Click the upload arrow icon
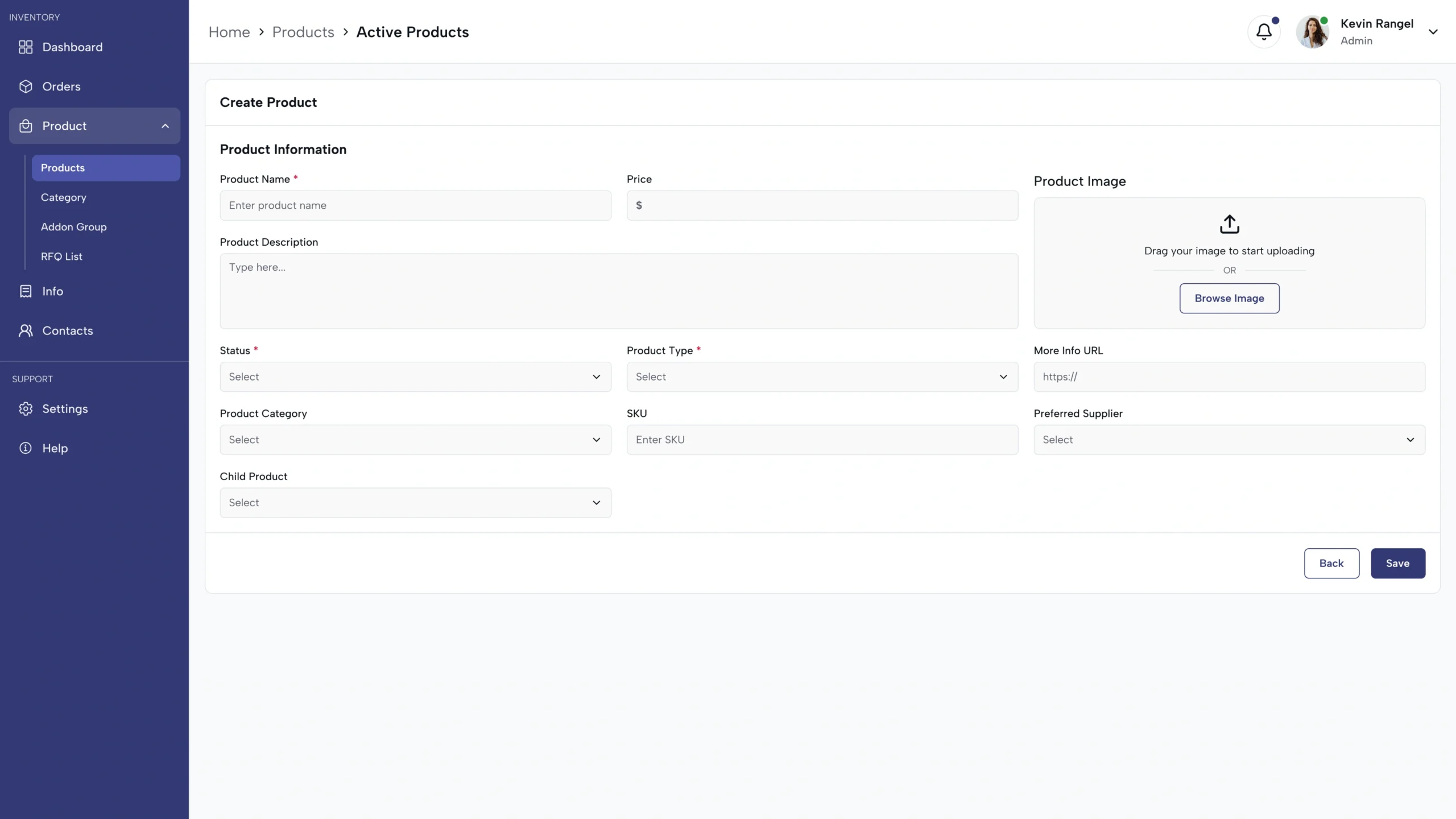This screenshot has width=1456, height=819. click(1229, 224)
